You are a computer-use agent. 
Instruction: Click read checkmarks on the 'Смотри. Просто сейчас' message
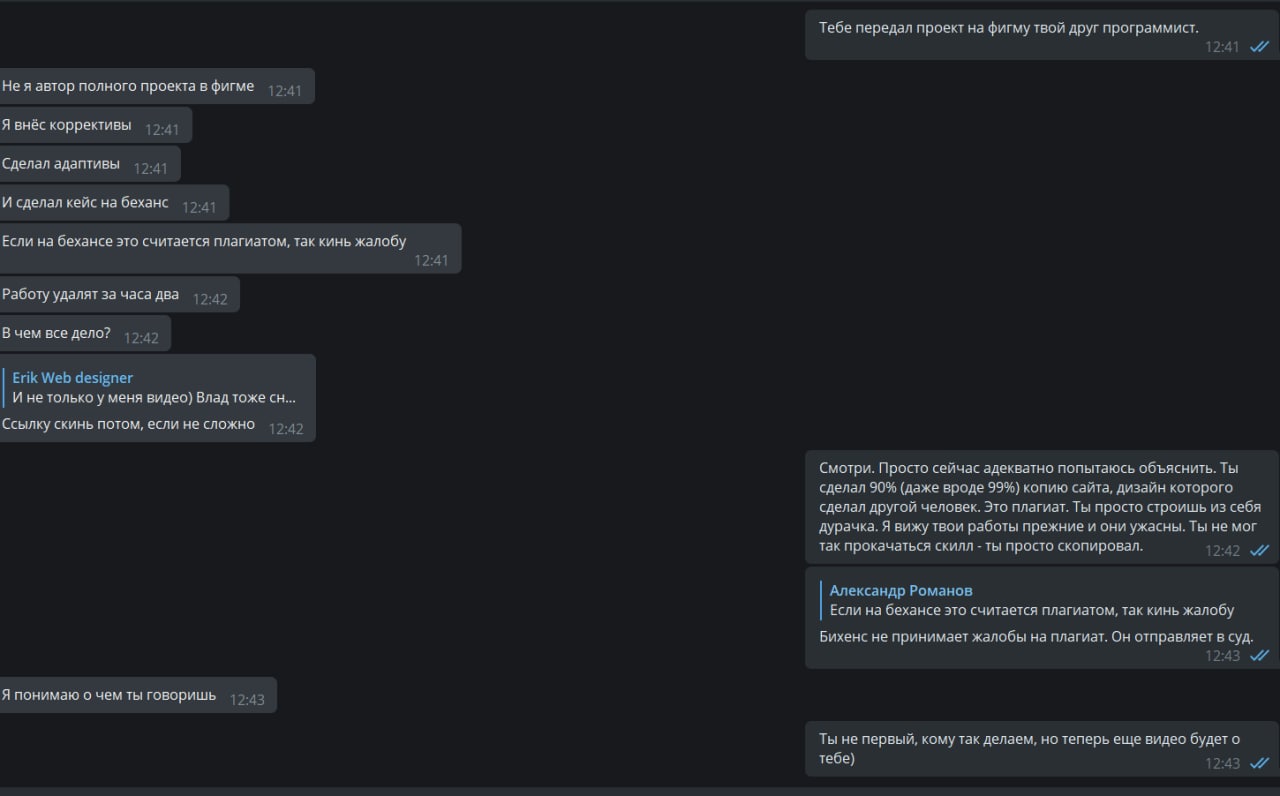pyautogui.click(x=1259, y=551)
